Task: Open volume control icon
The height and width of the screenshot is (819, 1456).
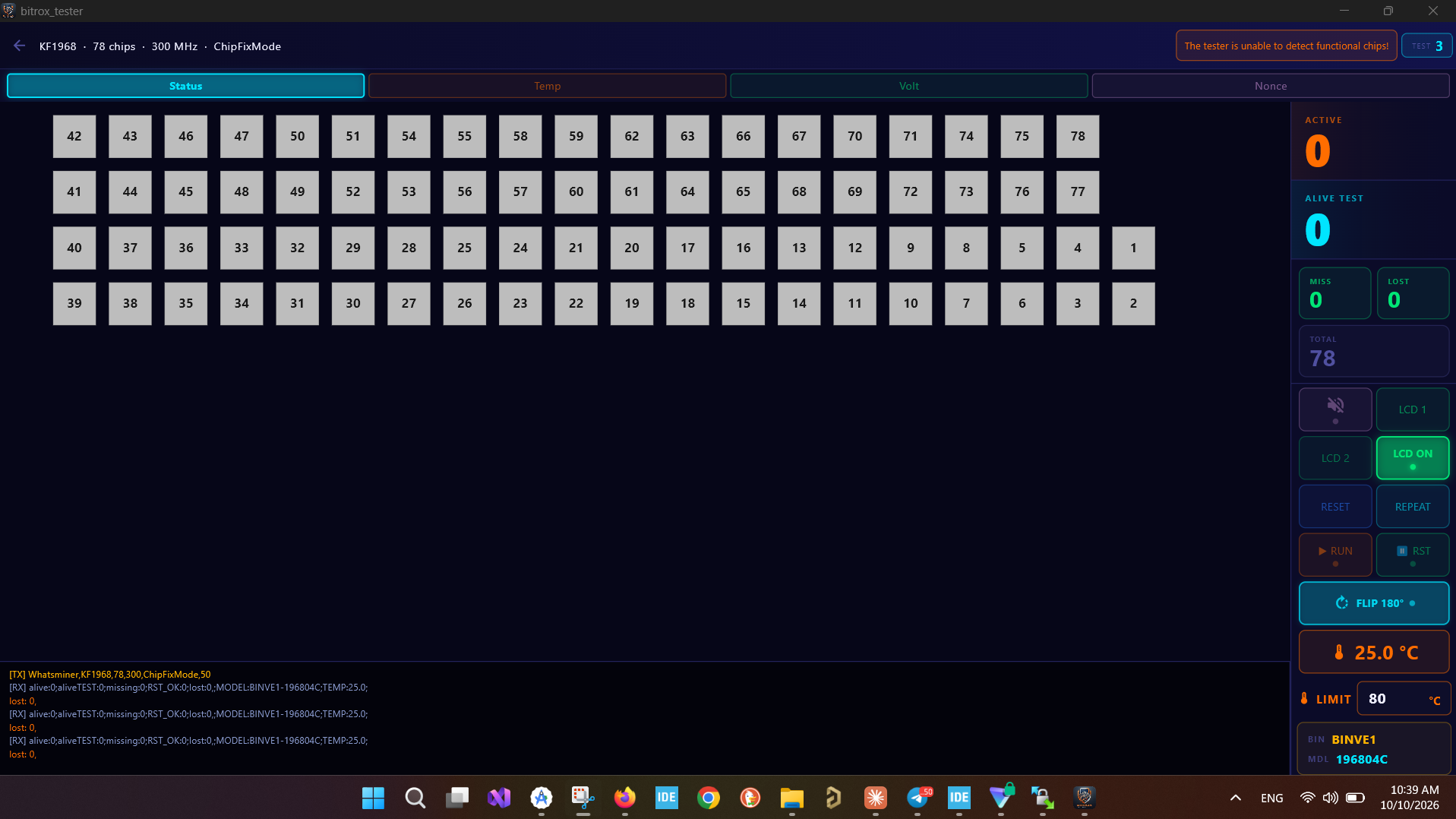Action: (x=1330, y=798)
